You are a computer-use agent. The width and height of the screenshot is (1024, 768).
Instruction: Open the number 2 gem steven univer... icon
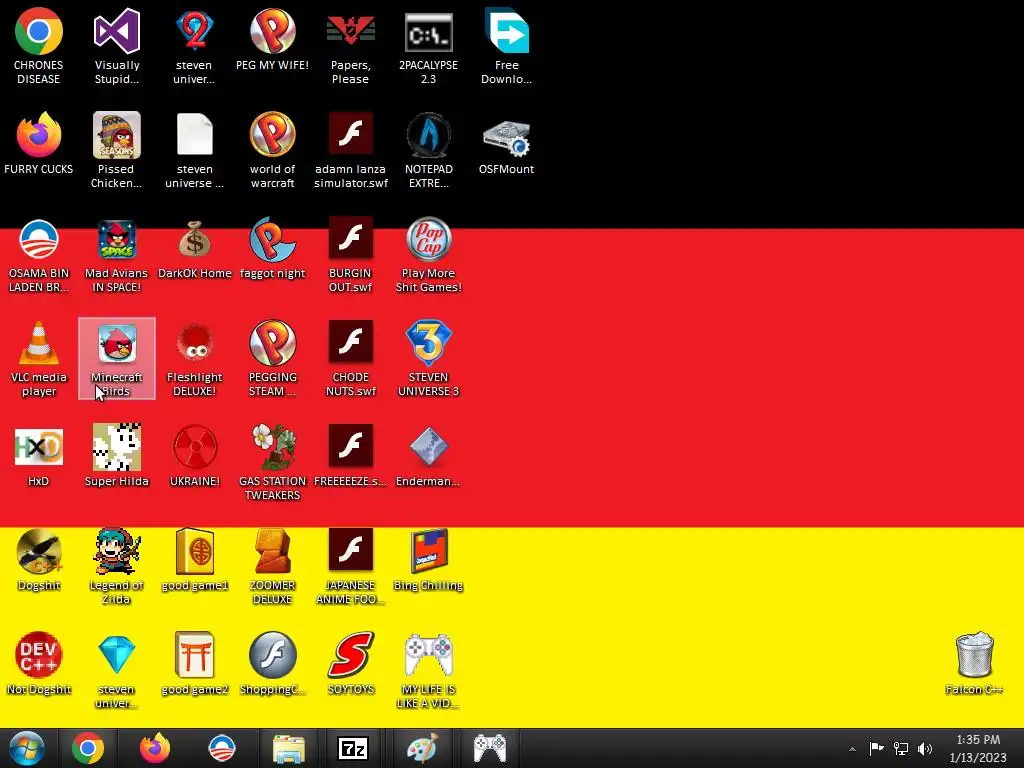coord(195,31)
